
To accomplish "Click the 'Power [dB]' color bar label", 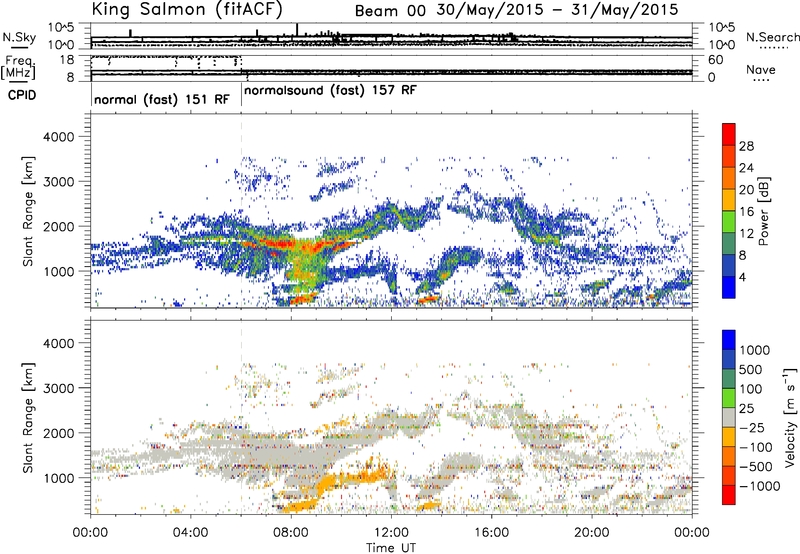I will tap(764, 211).
